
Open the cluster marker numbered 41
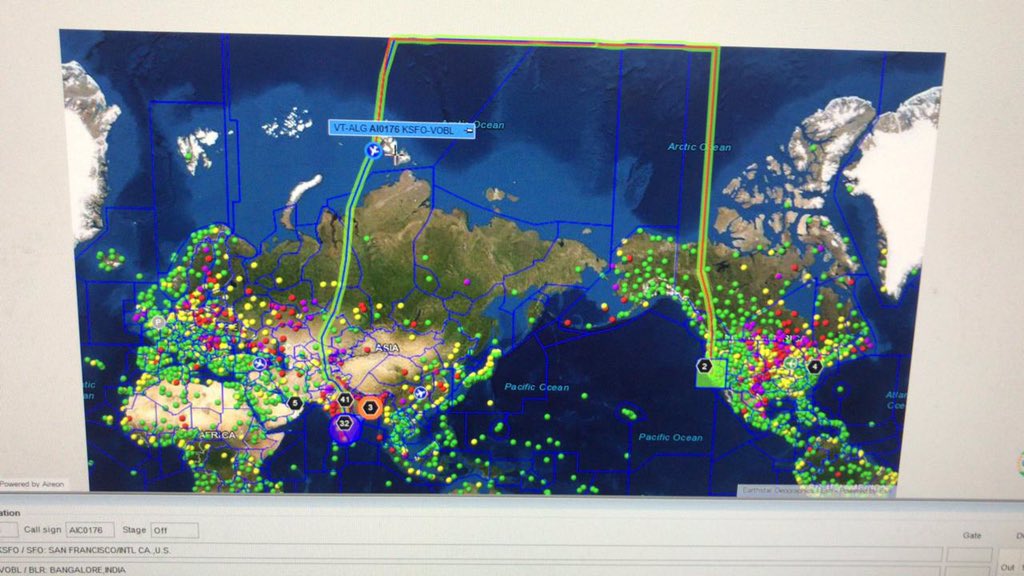pos(345,399)
